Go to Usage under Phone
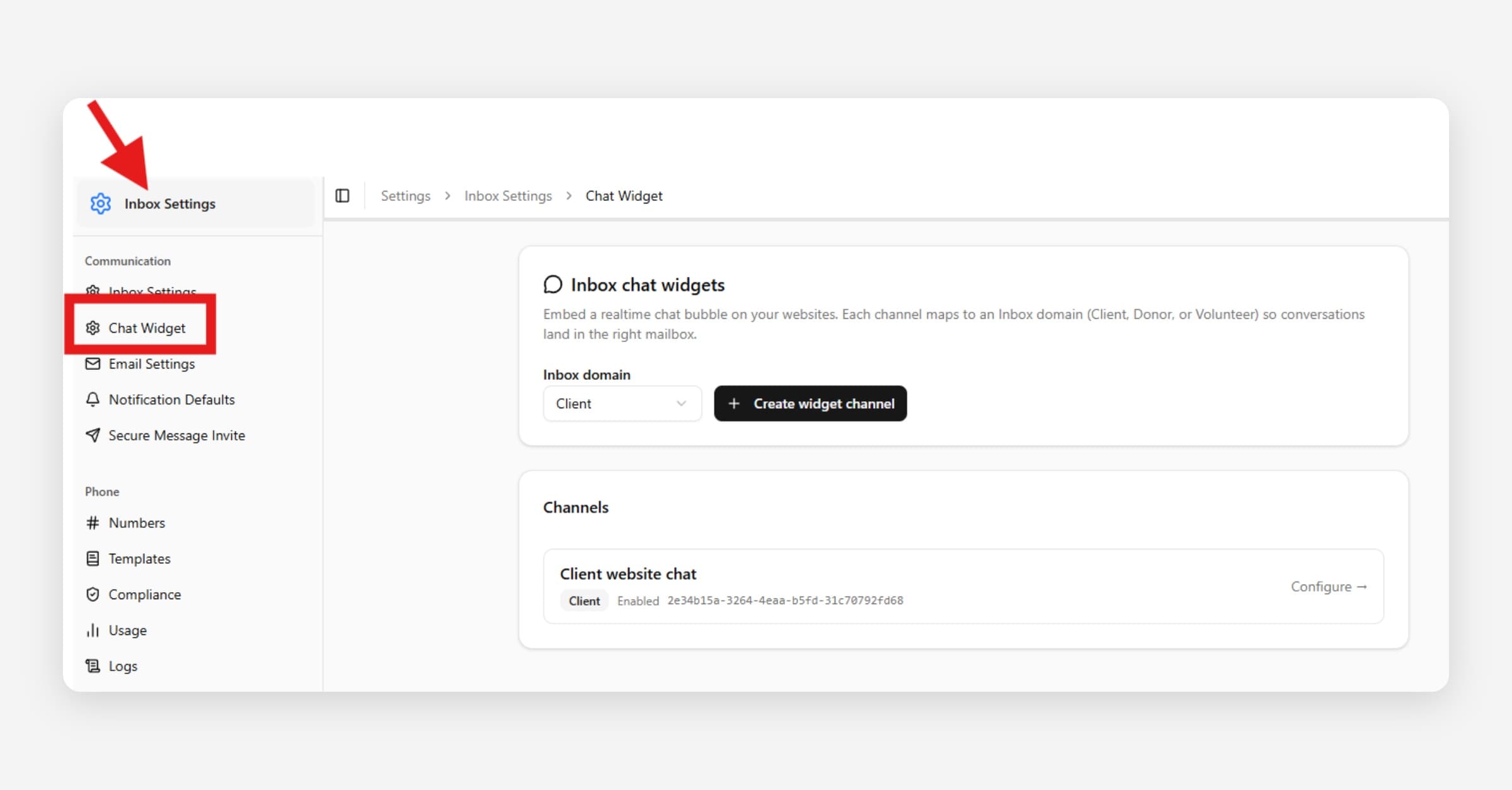The image size is (1512, 790). (127, 630)
